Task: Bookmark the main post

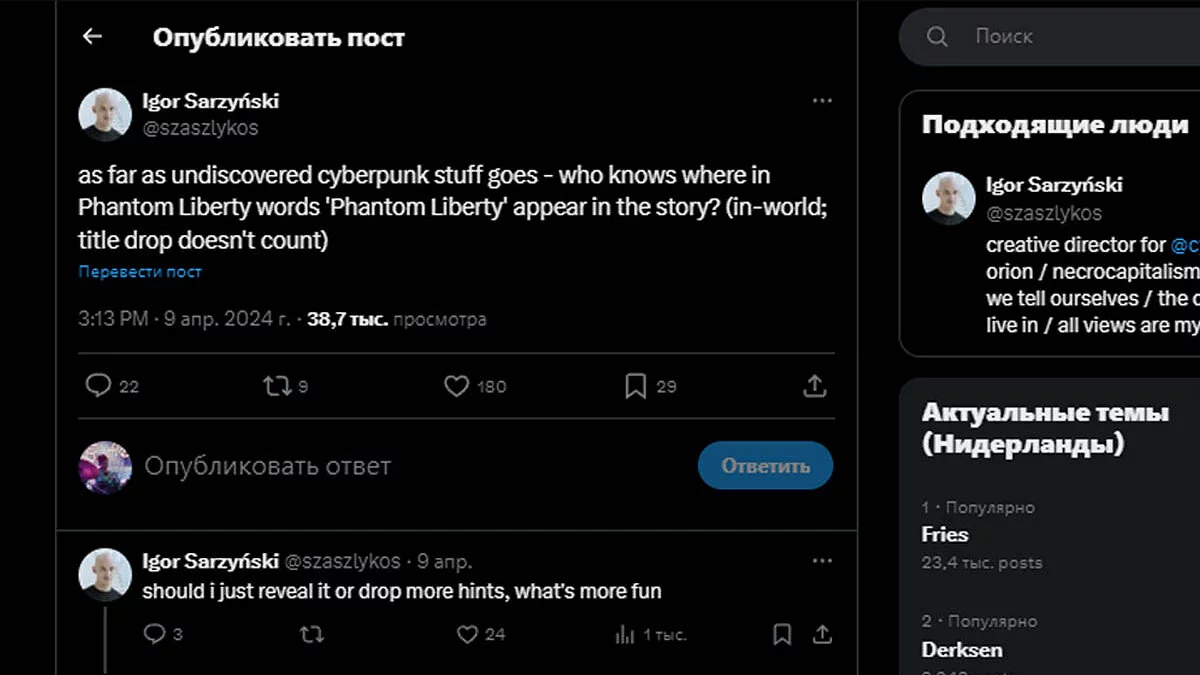Action: [635, 386]
